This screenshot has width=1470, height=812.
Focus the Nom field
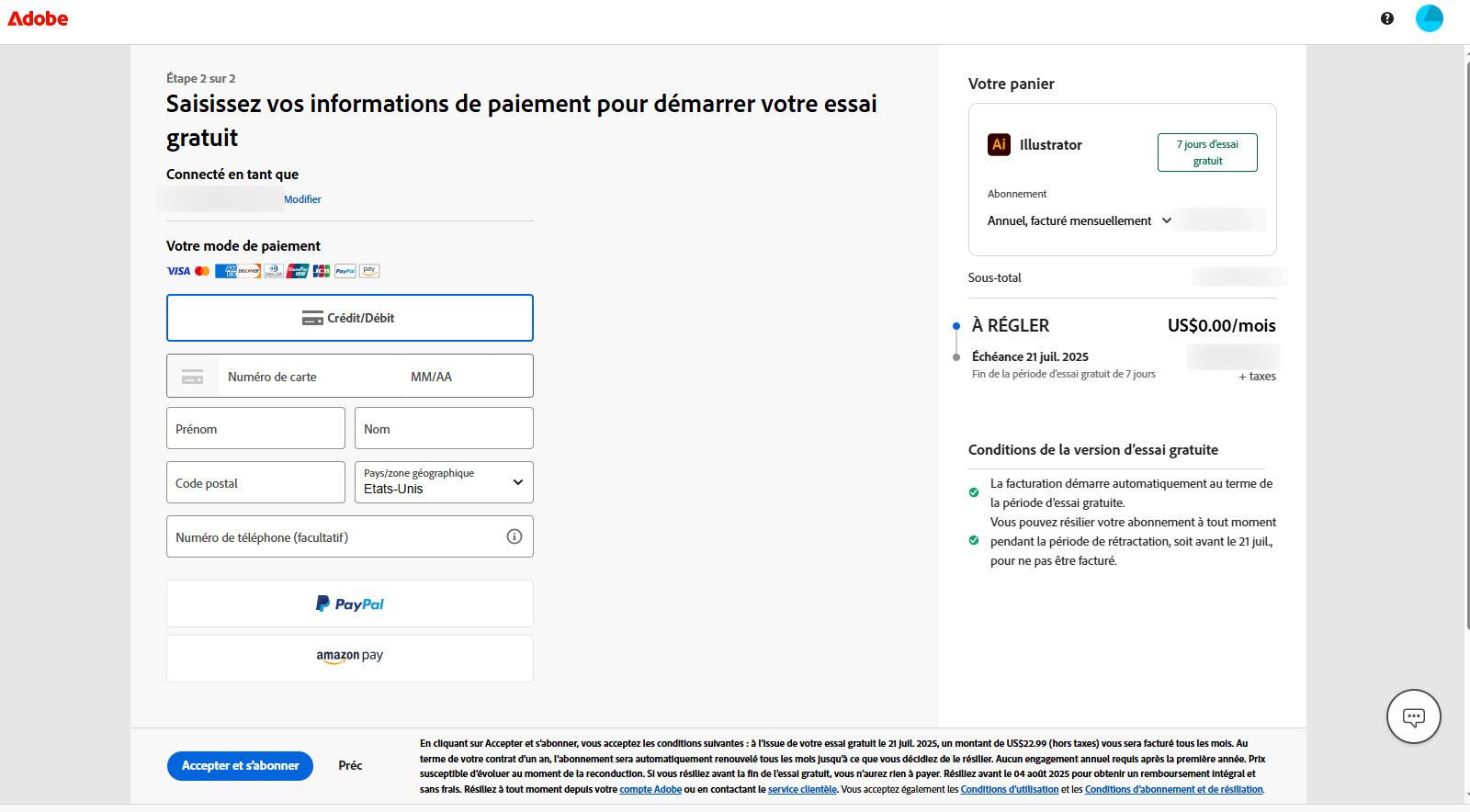pyautogui.click(x=444, y=428)
